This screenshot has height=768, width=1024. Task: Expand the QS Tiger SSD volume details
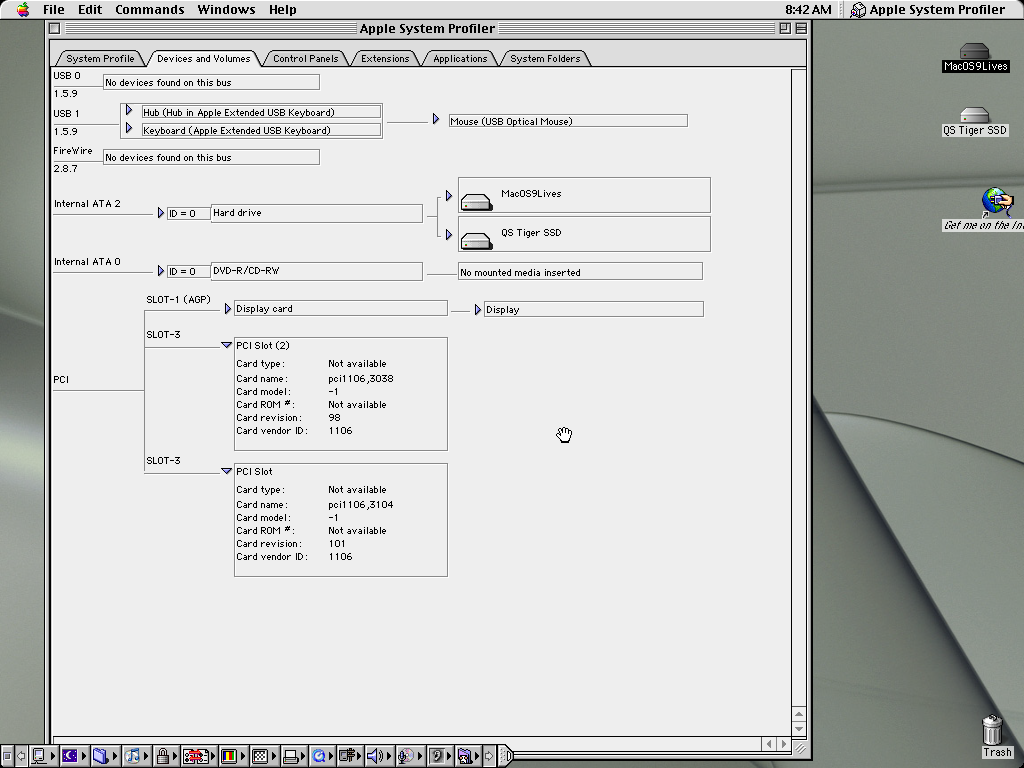click(449, 234)
